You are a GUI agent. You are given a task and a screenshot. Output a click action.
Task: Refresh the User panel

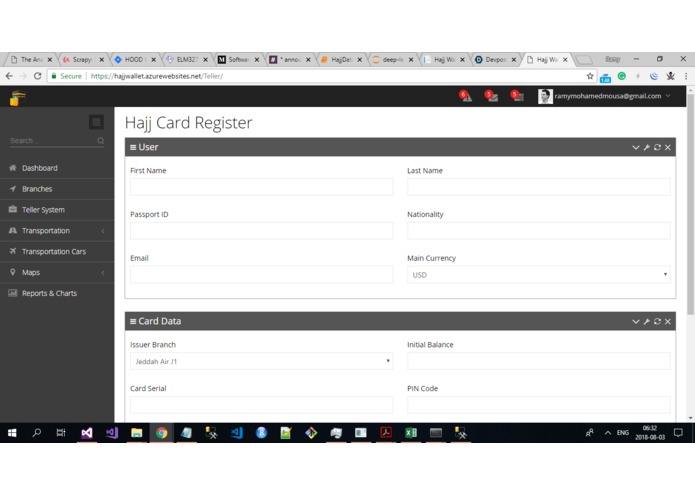click(657, 148)
